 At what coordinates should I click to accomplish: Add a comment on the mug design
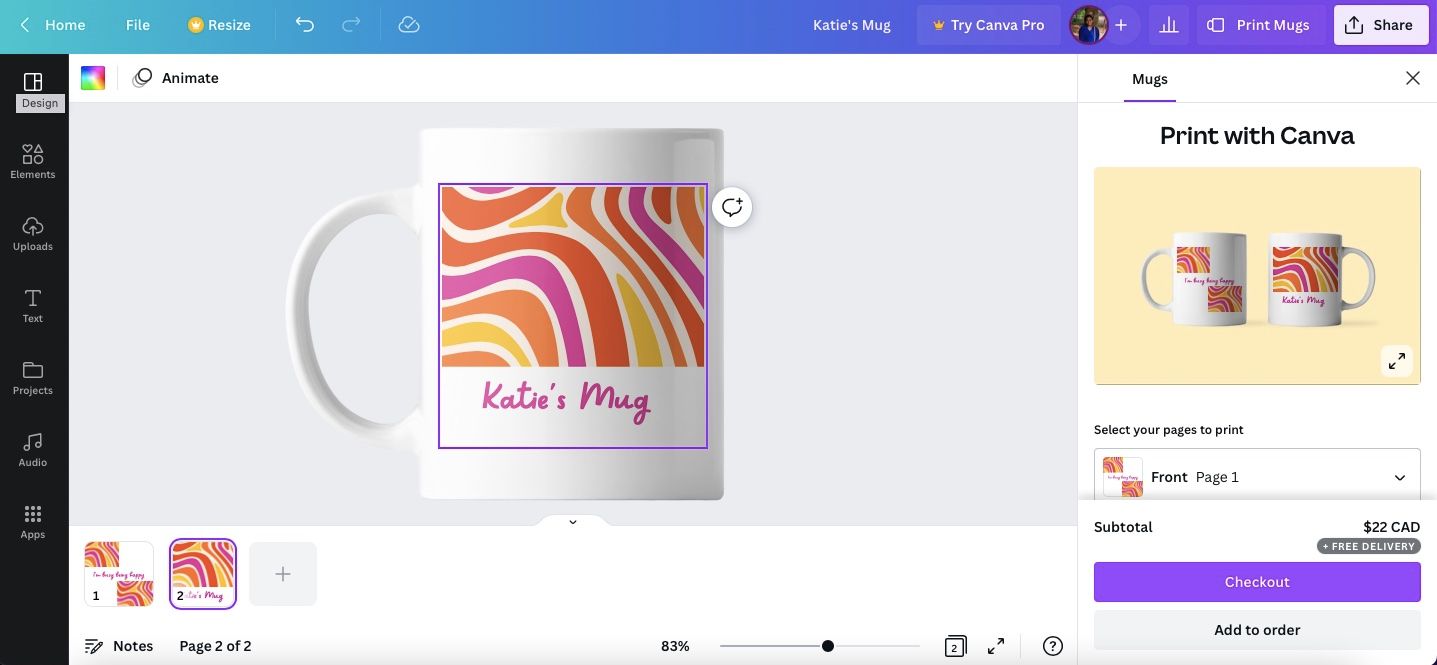732,207
